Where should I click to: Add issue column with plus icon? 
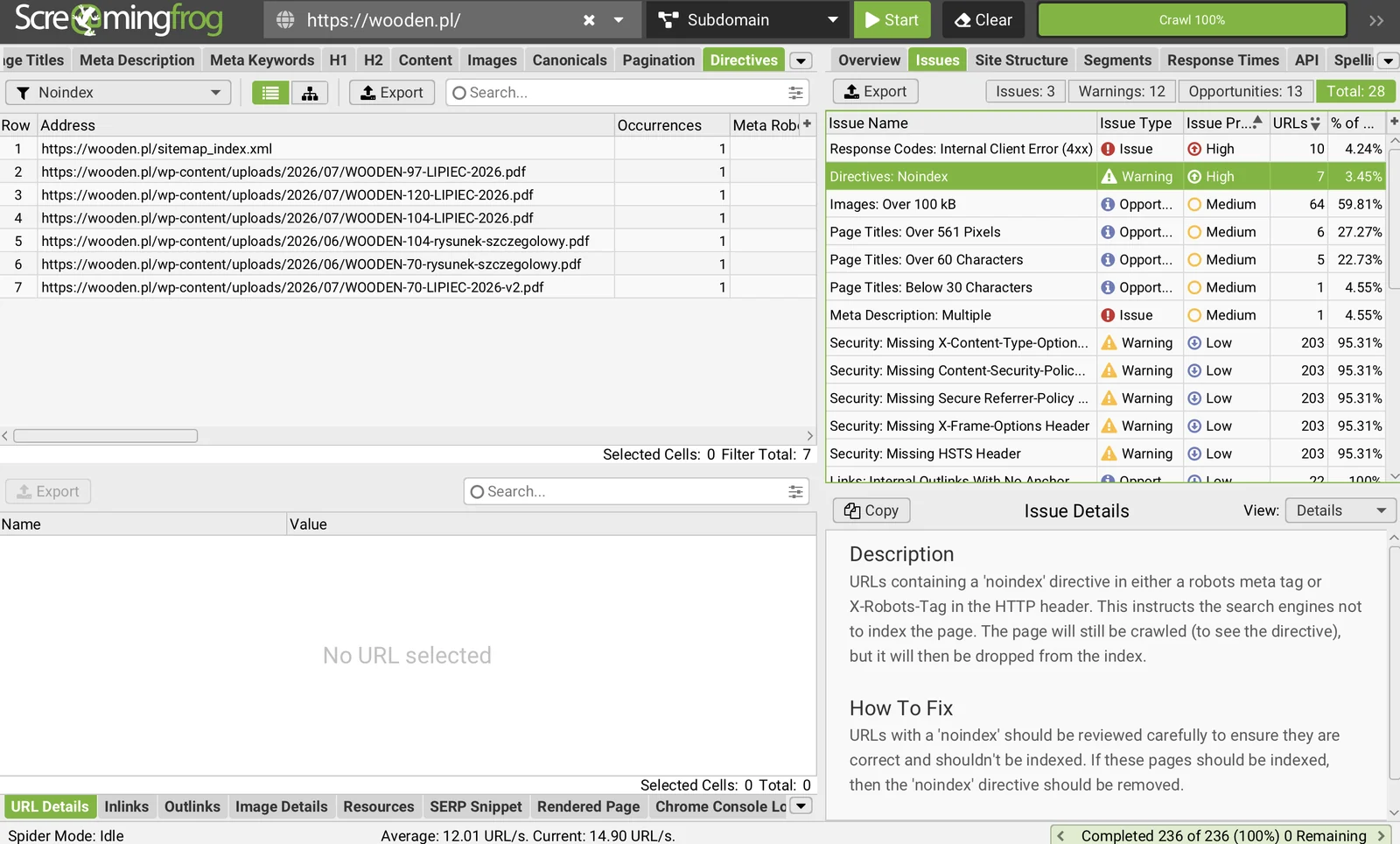(x=1393, y=122)
